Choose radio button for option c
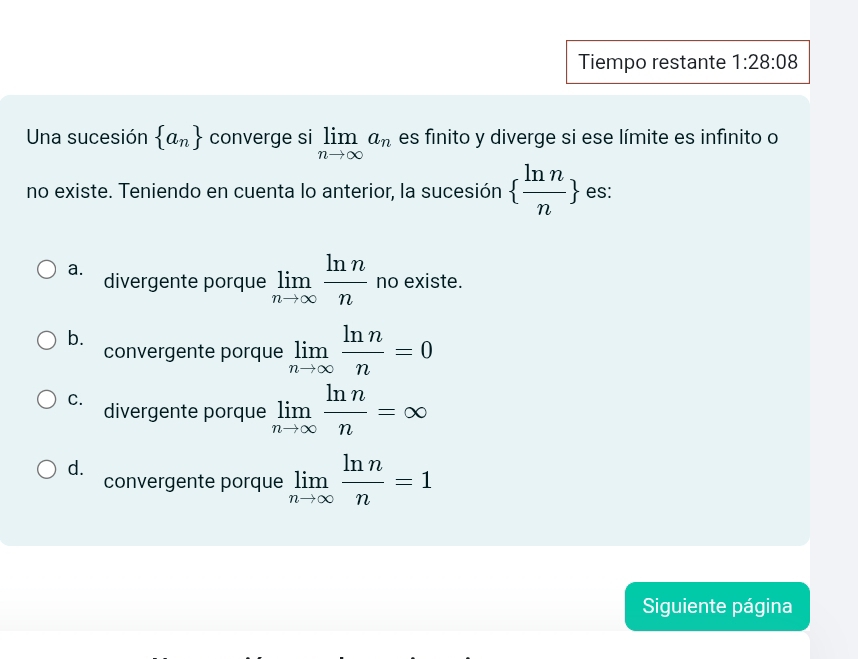This screenshot has height=659, width=858. point(47,400)
